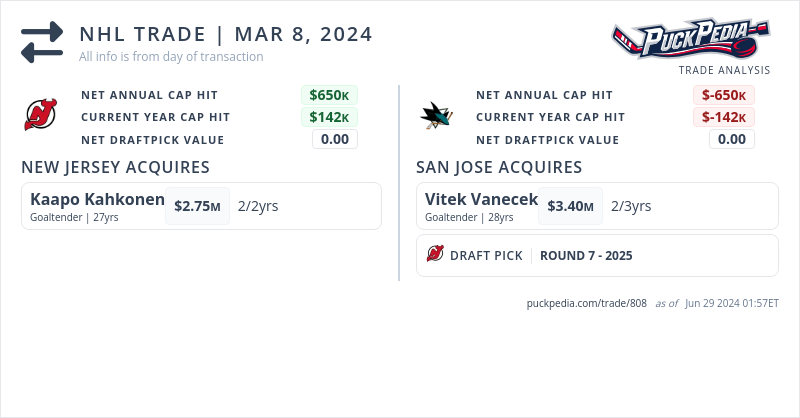800x418 pixels.
Task: Click San Jose's 0.00 net draftpick value
Action: (x=732, y=139)
